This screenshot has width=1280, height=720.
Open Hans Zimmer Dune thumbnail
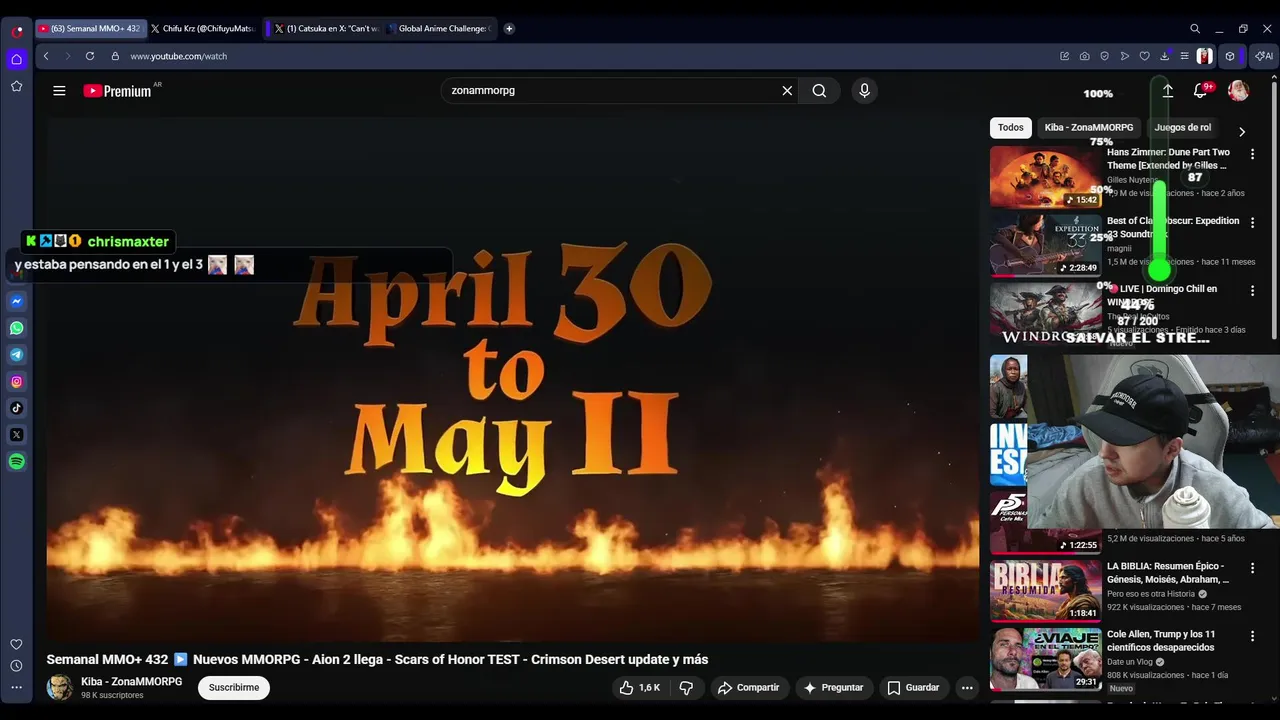tap(1046, 177)
